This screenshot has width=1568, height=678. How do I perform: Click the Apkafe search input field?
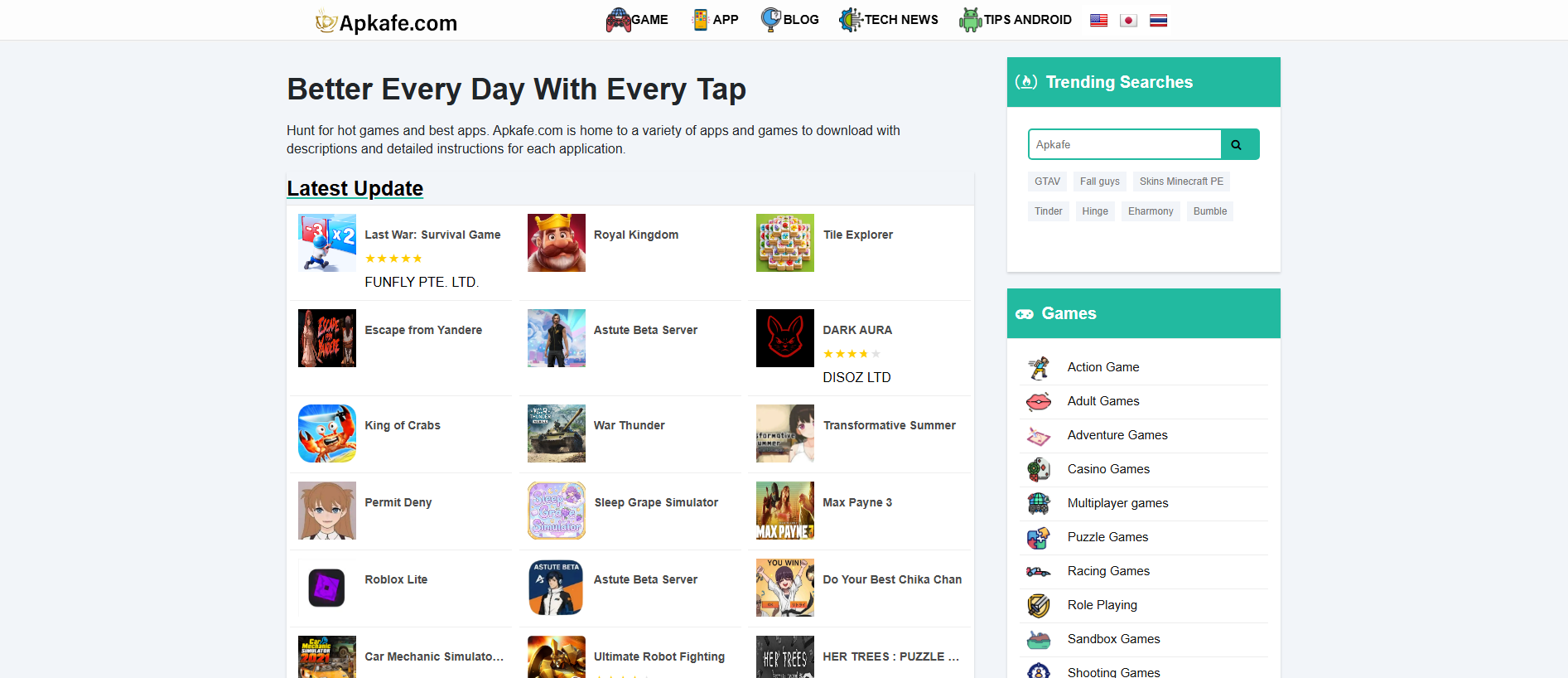tap(1125, 144)
